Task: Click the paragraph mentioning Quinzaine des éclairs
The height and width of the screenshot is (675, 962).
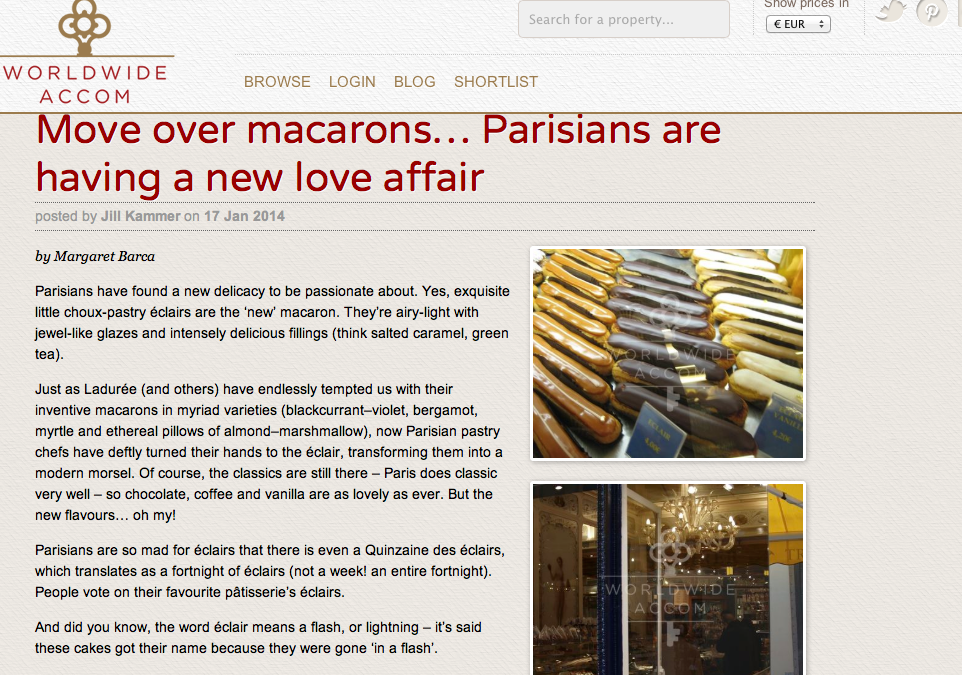Action: coord(270,571)
